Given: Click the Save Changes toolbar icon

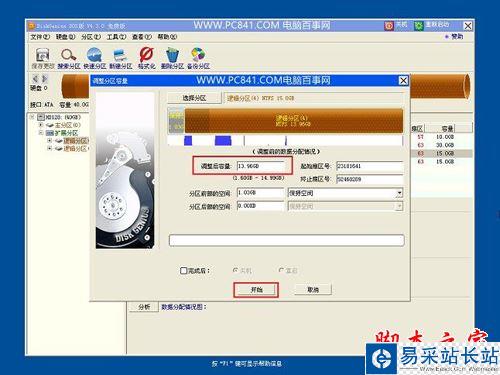Looking at the screenshot, I should click(43, 55).
